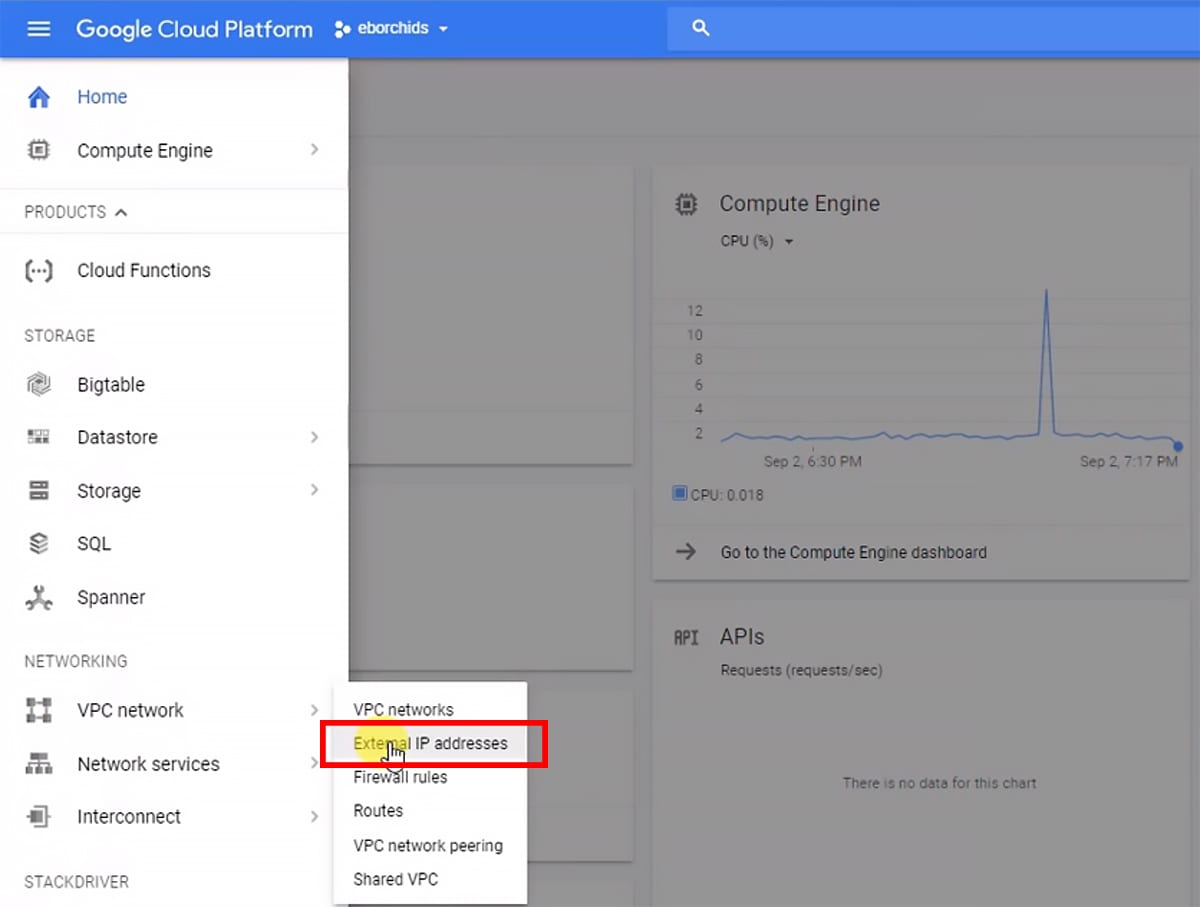
Task: Click the Google Cloud Platform logo text
Action: pyautogui.click(x=194, y=29)
